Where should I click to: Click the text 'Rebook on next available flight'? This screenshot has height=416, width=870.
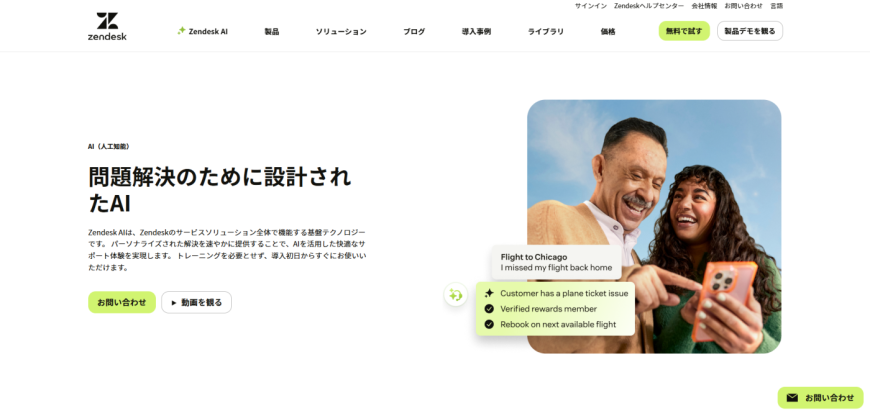tap(558, 324)
